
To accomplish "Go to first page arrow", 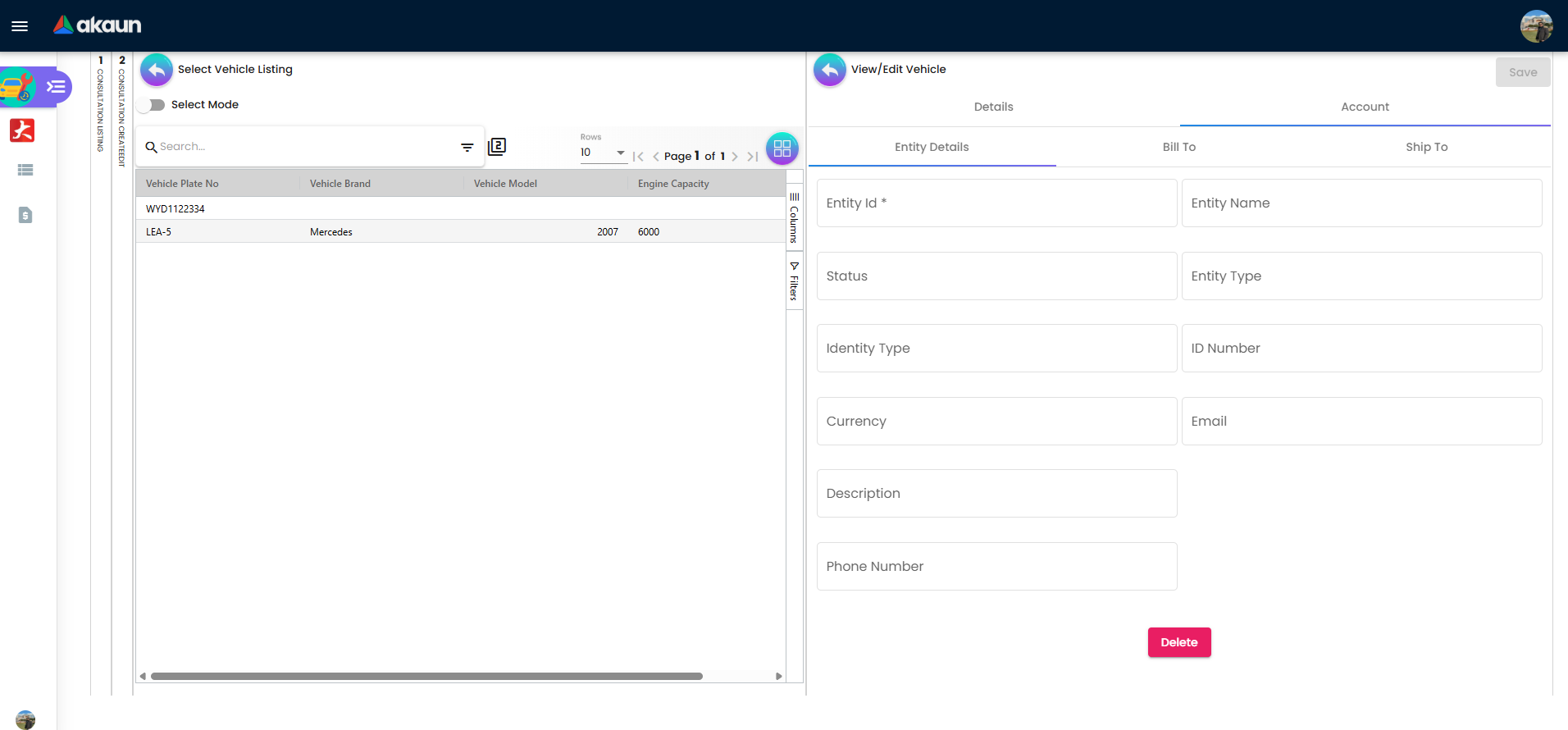I will tap(638, 157).
